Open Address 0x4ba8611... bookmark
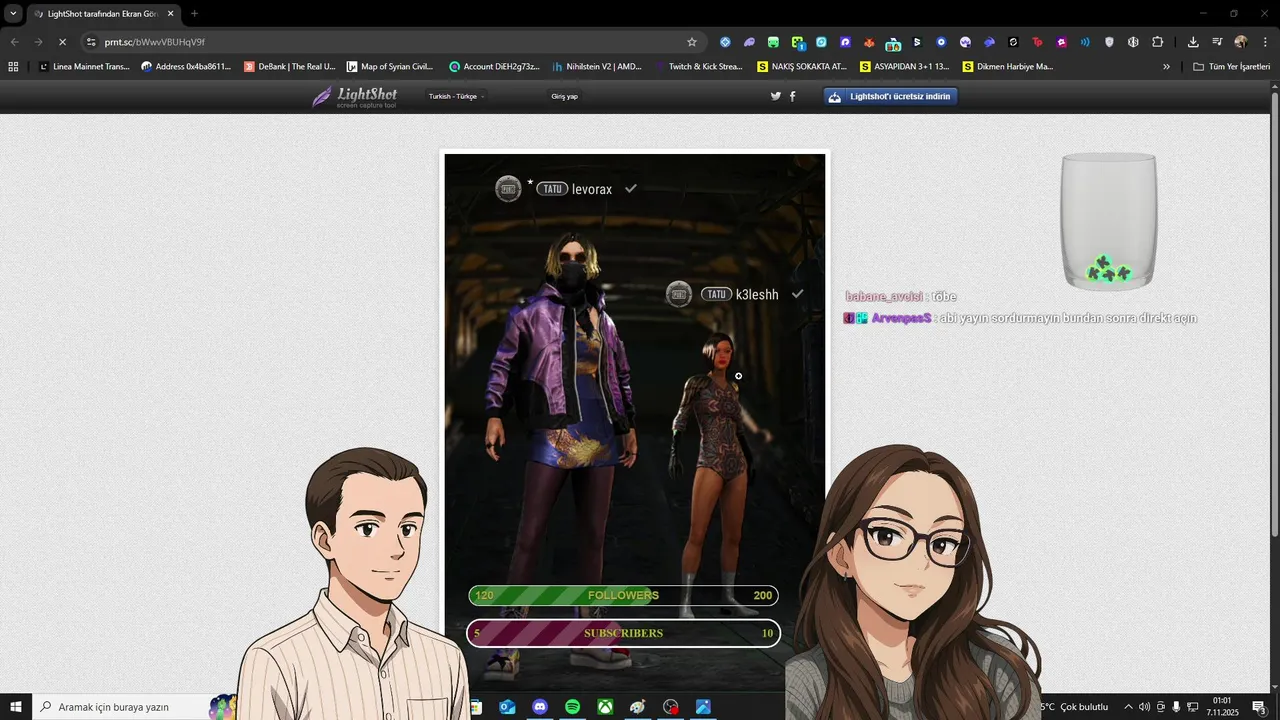The width and height of the screenshot is (1280, 720). coord(186,67)
